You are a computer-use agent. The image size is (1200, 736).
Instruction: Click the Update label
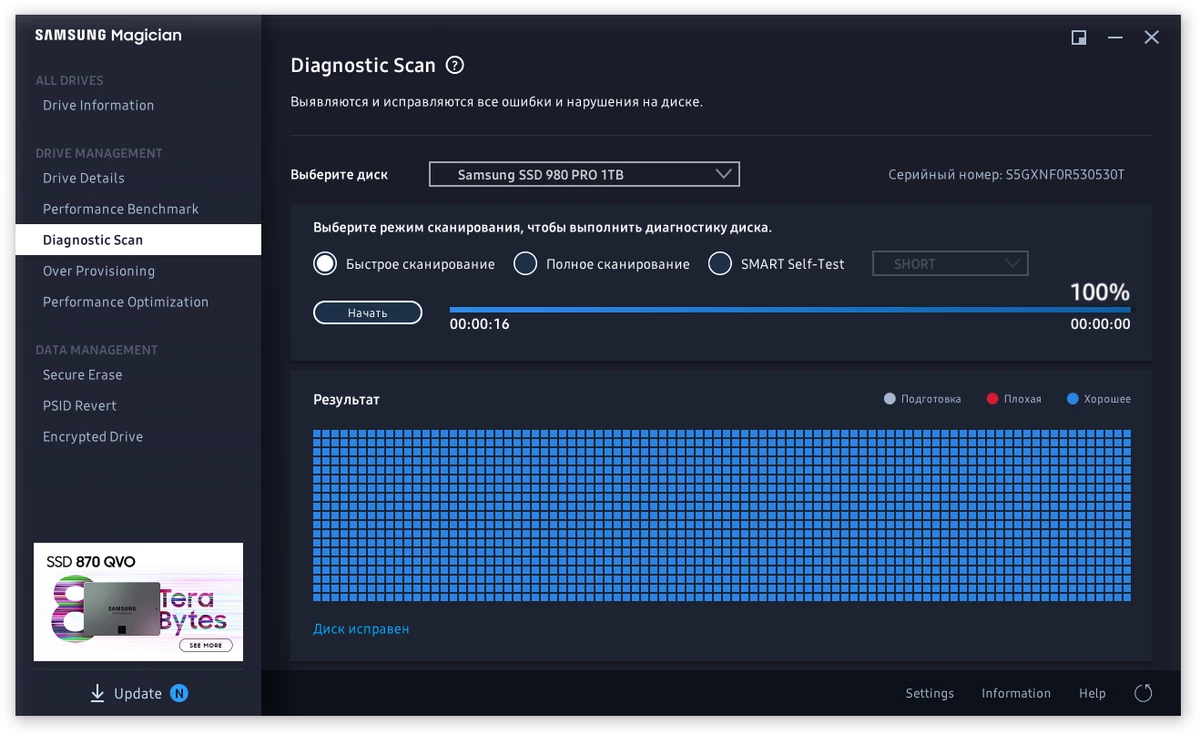click(x=138, y=693)
